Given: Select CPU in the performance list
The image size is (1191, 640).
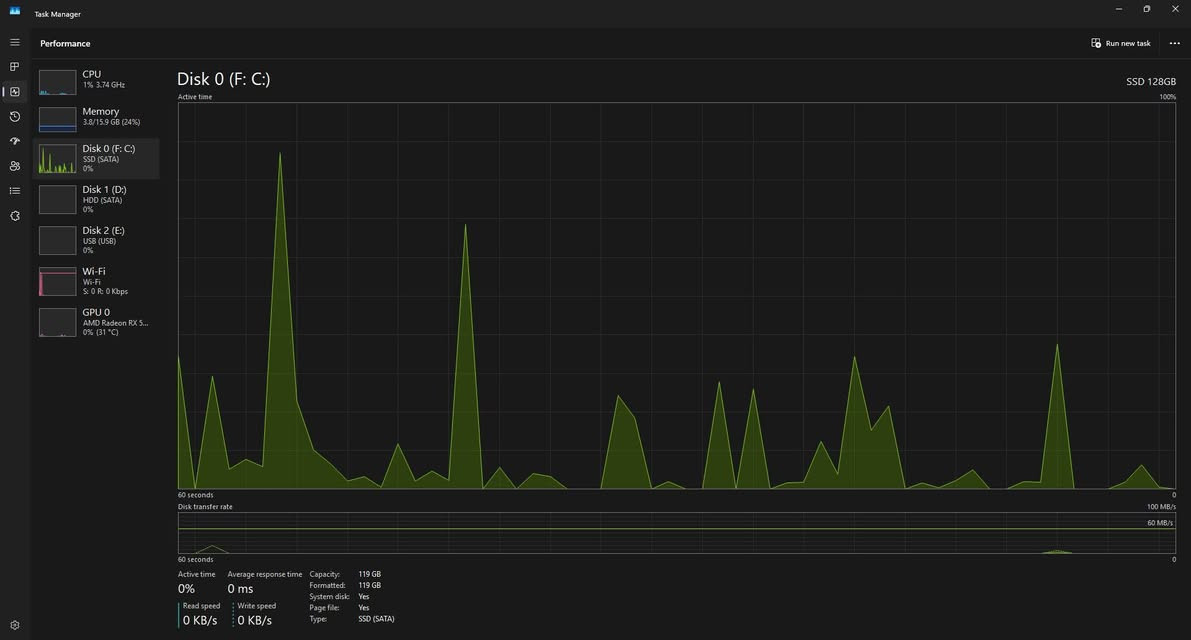Looking at the screenshot, I should tap(97, 80).
